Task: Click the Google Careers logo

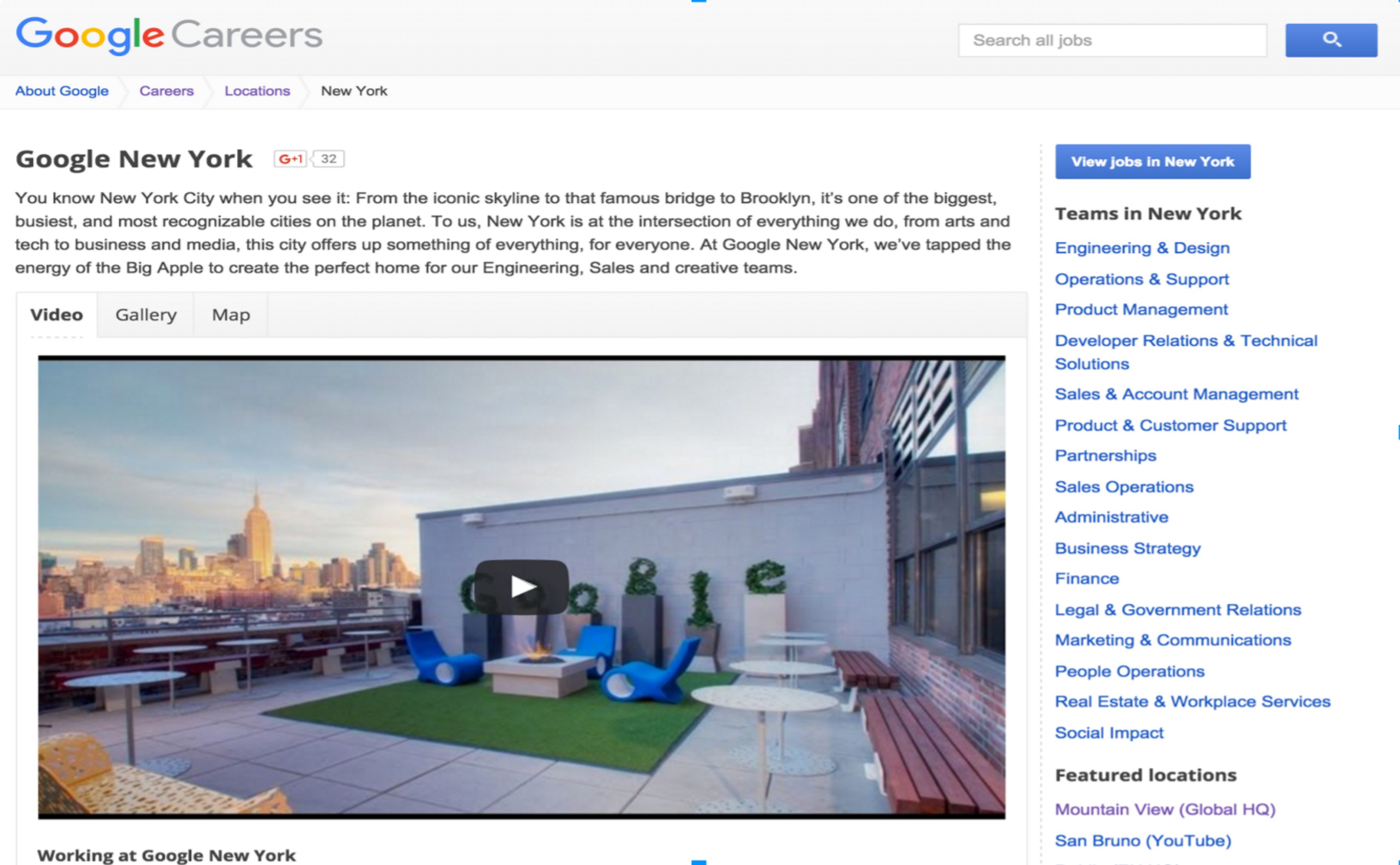Action: coord(169,35)
